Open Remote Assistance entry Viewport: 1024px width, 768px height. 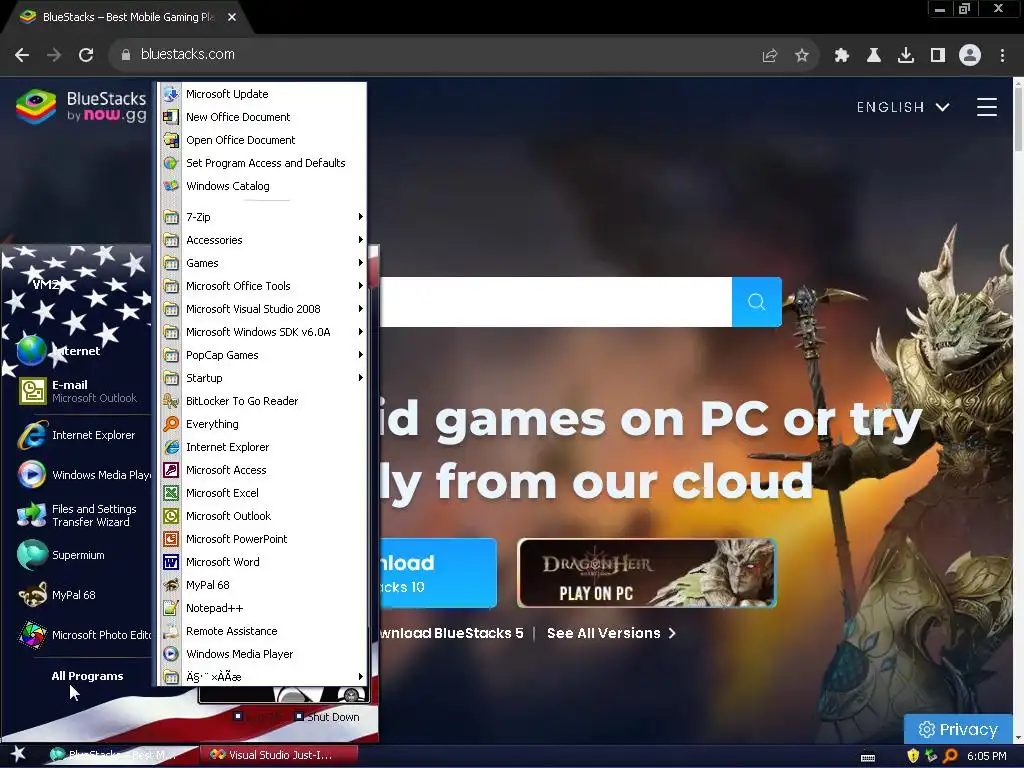click(x=263, y=631)
